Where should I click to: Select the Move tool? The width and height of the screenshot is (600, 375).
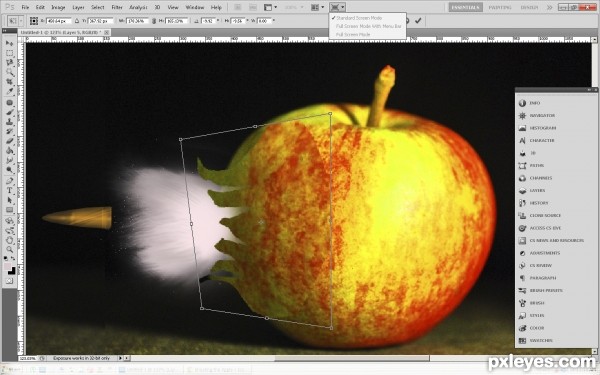10,43
